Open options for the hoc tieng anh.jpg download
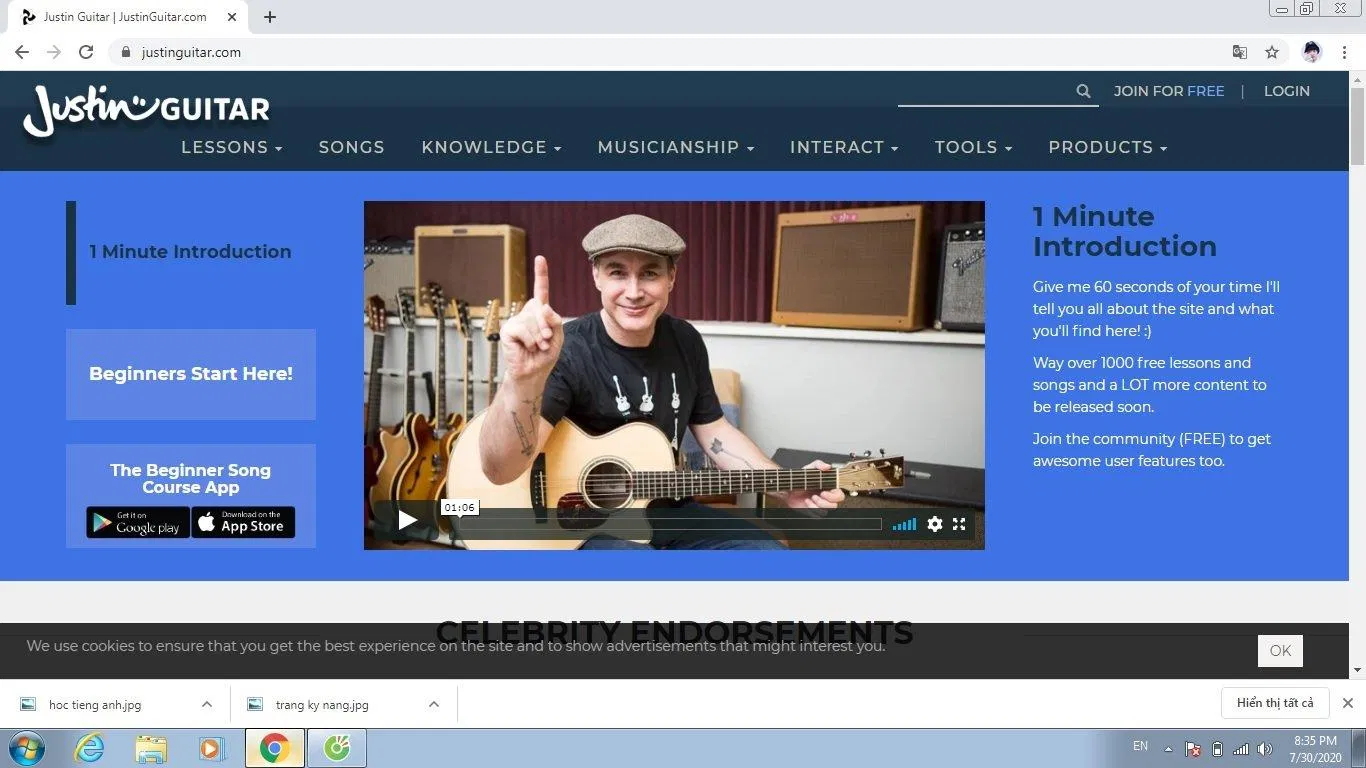This screenshot has height=768, width=1366. click(207, 704)
